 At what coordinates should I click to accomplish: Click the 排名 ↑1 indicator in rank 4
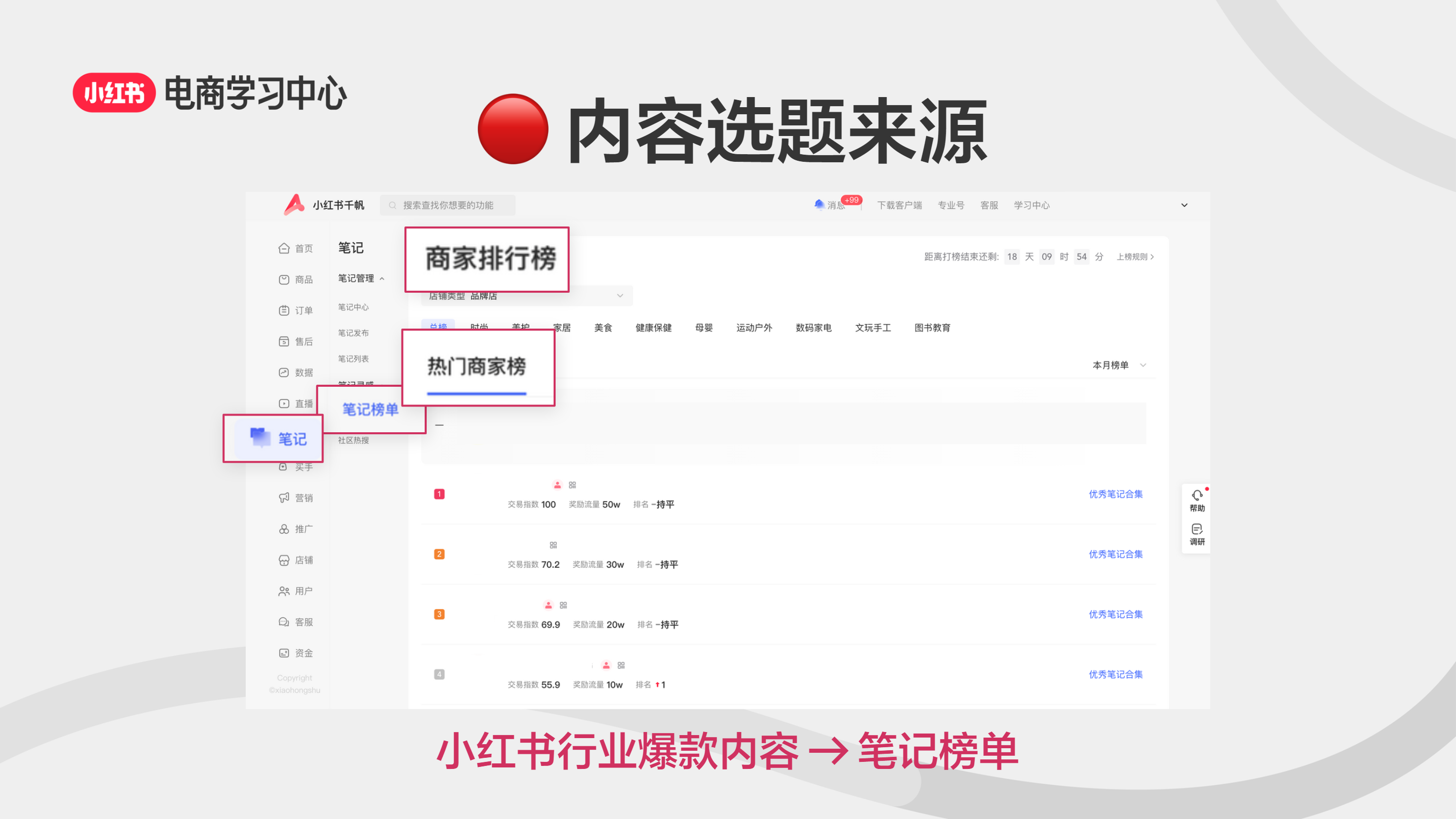(650, 685)
